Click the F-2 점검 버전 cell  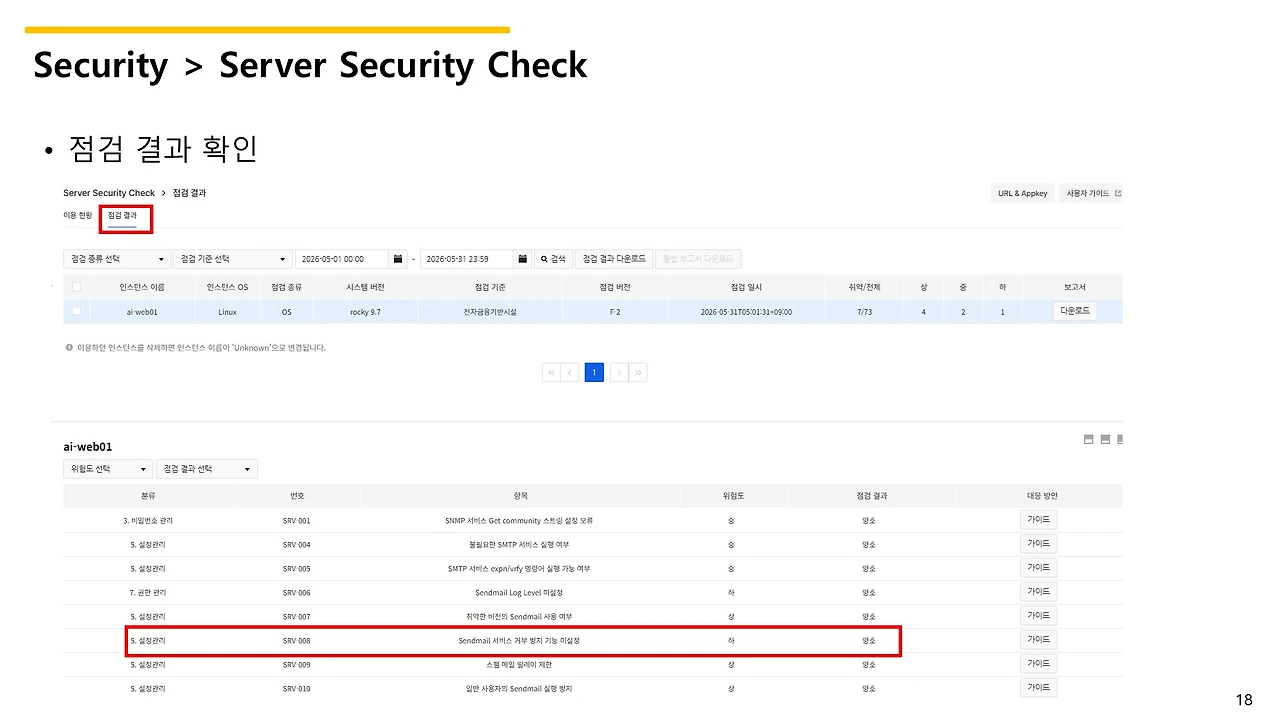point(614,312)
